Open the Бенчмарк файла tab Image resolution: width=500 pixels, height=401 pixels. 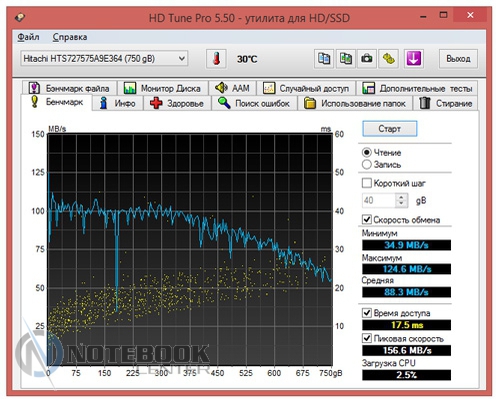(x=69, y=88)
